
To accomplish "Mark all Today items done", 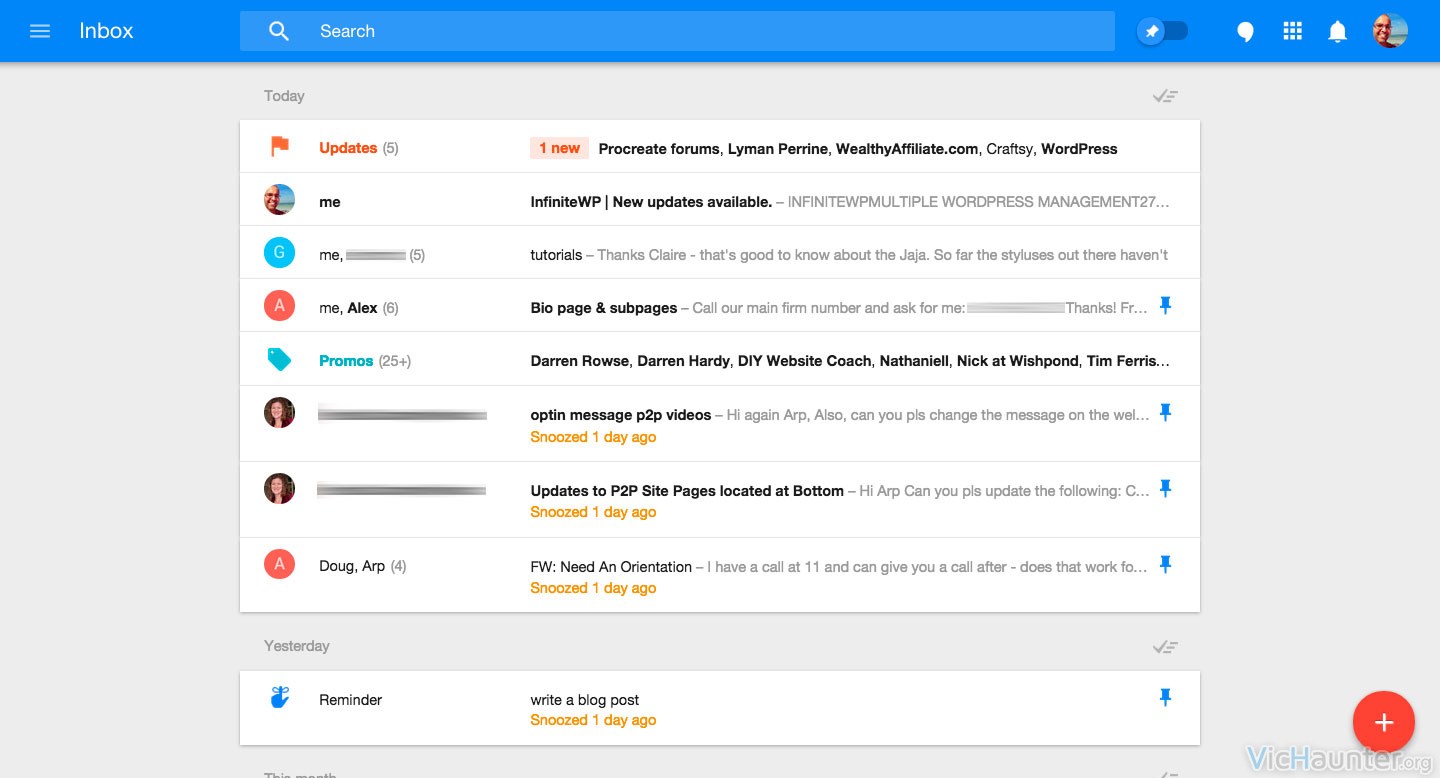I will pos(1165,96).
